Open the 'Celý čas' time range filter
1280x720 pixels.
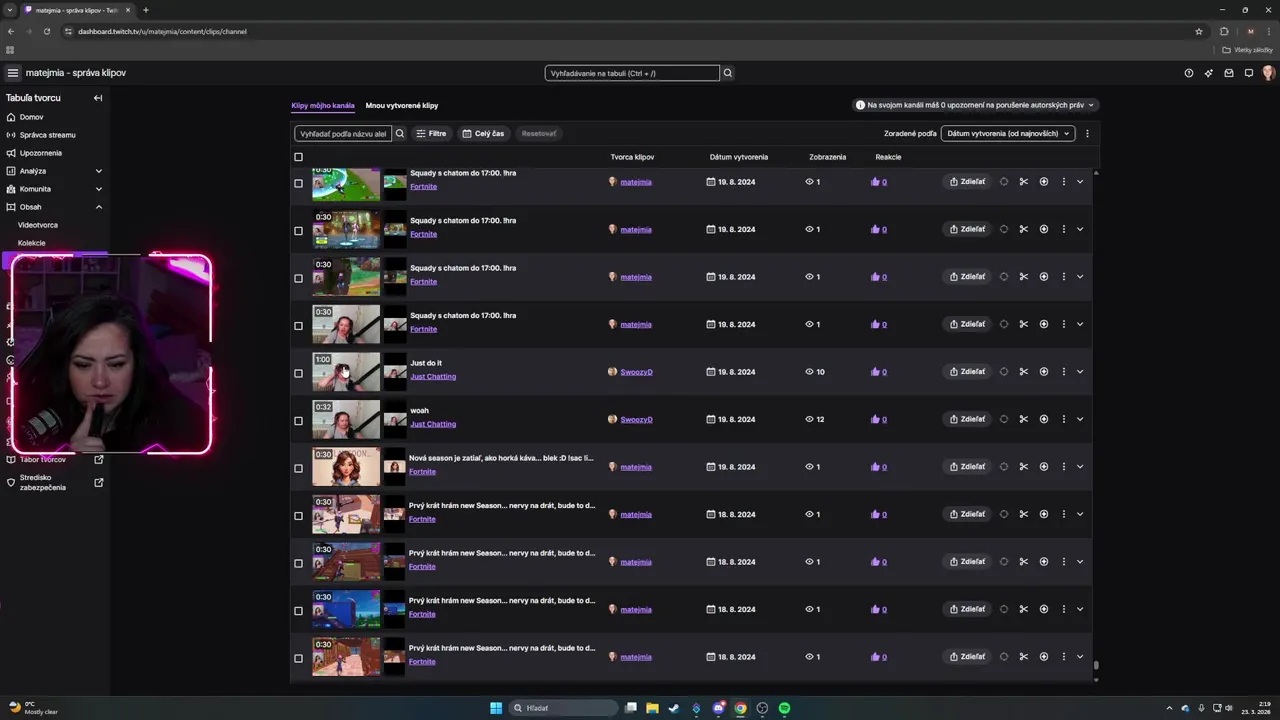click(483, 133)
